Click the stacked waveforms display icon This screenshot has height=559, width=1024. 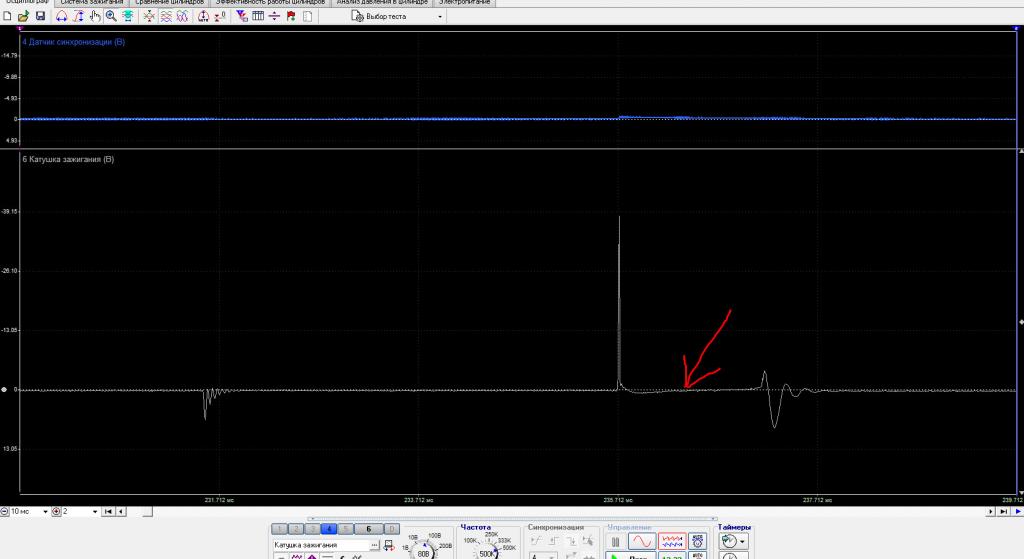click(166, 16)
